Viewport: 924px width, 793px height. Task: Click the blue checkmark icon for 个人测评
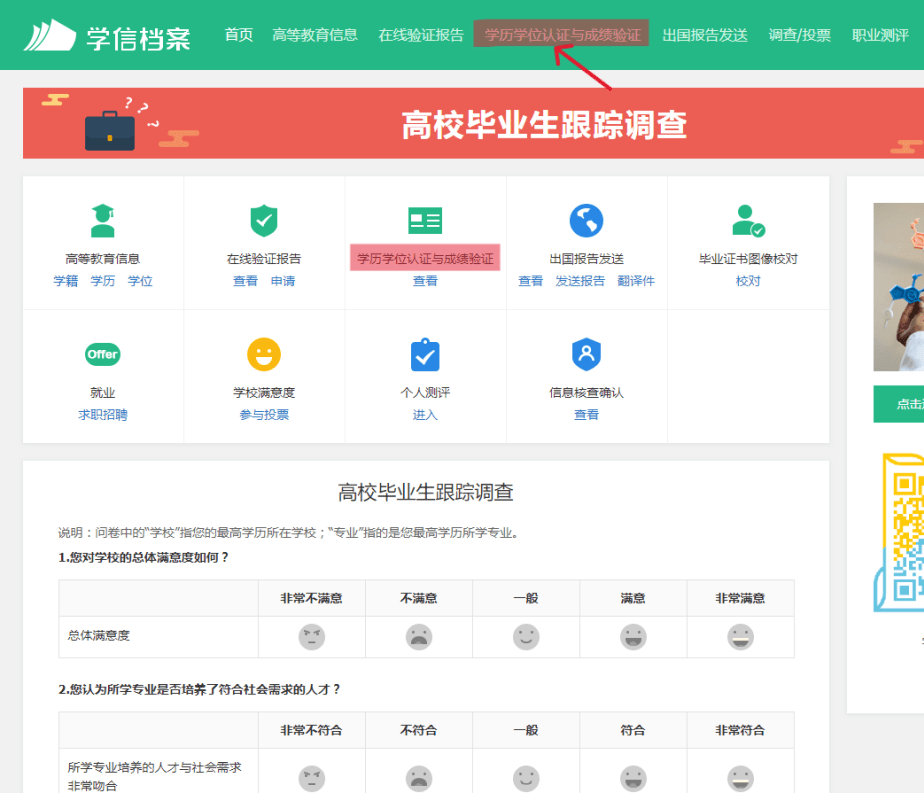[425, 353]
